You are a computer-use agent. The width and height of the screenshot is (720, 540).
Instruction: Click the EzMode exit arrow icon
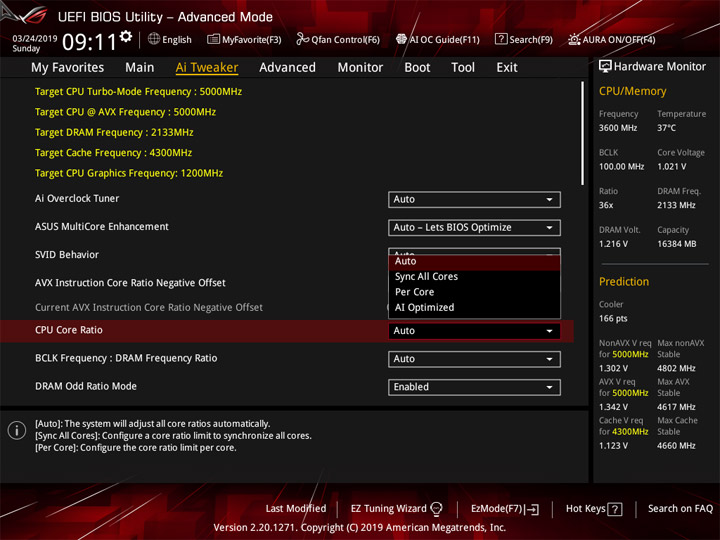(x=533, y=509)
